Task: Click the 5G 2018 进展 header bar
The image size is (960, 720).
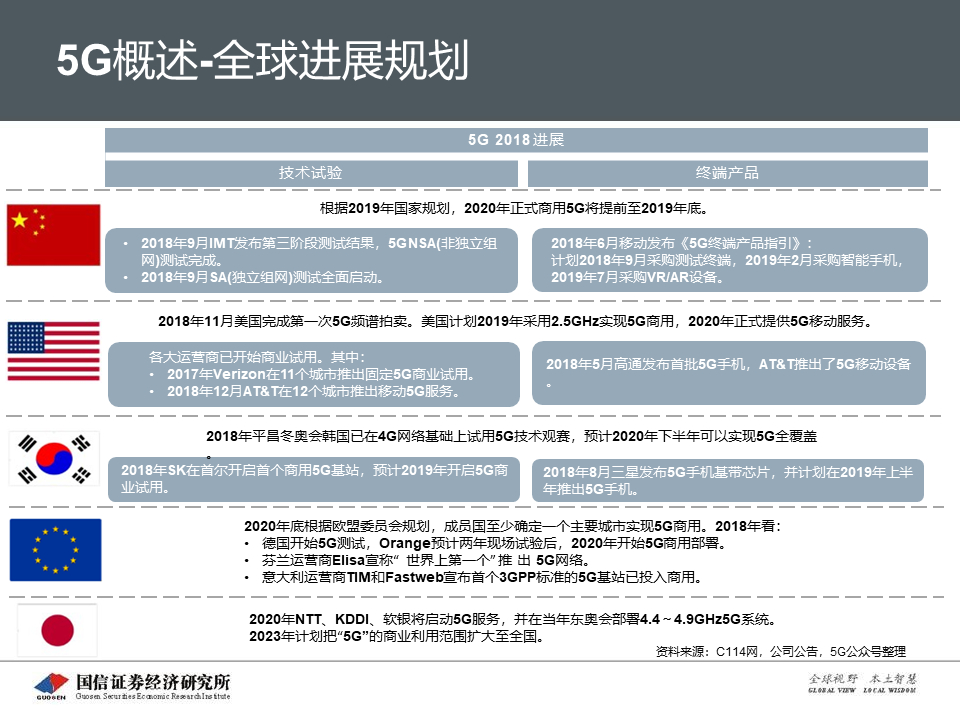Action: [516, 140]
